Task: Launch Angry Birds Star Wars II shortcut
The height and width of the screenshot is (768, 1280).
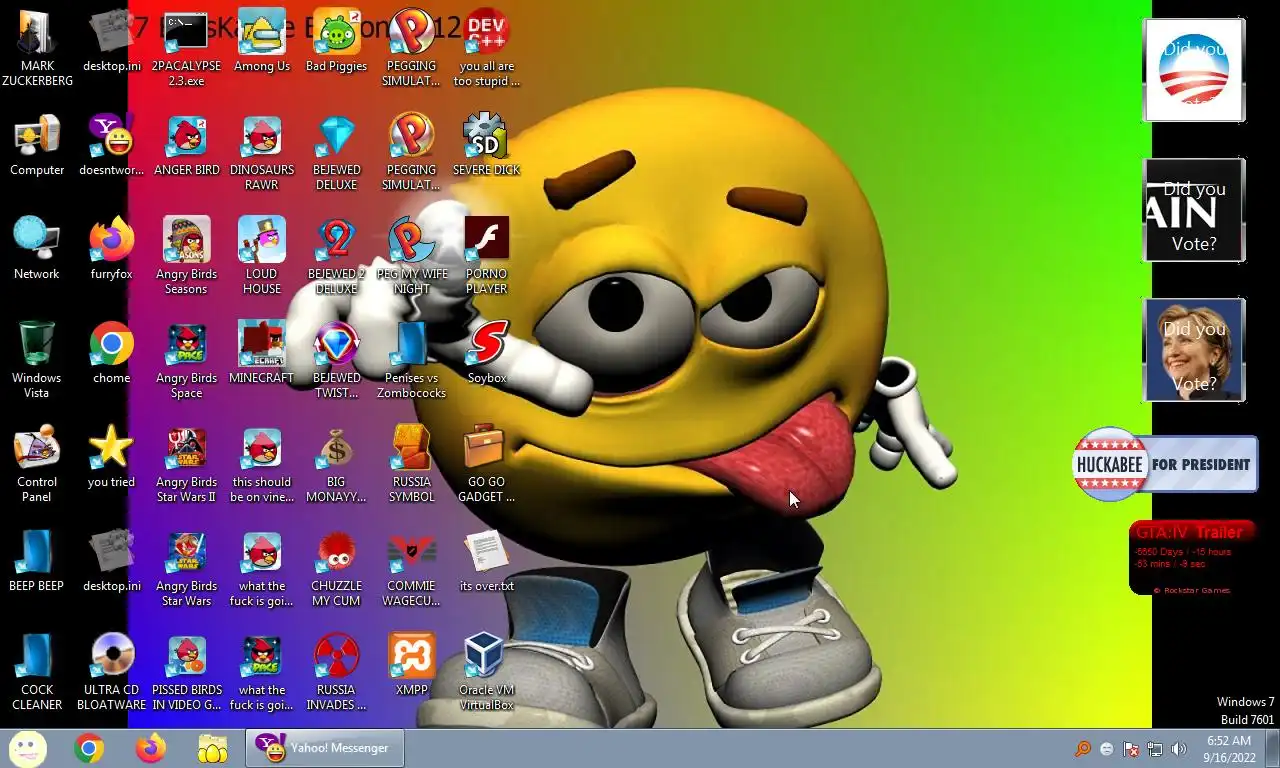Action: [187, 464]
